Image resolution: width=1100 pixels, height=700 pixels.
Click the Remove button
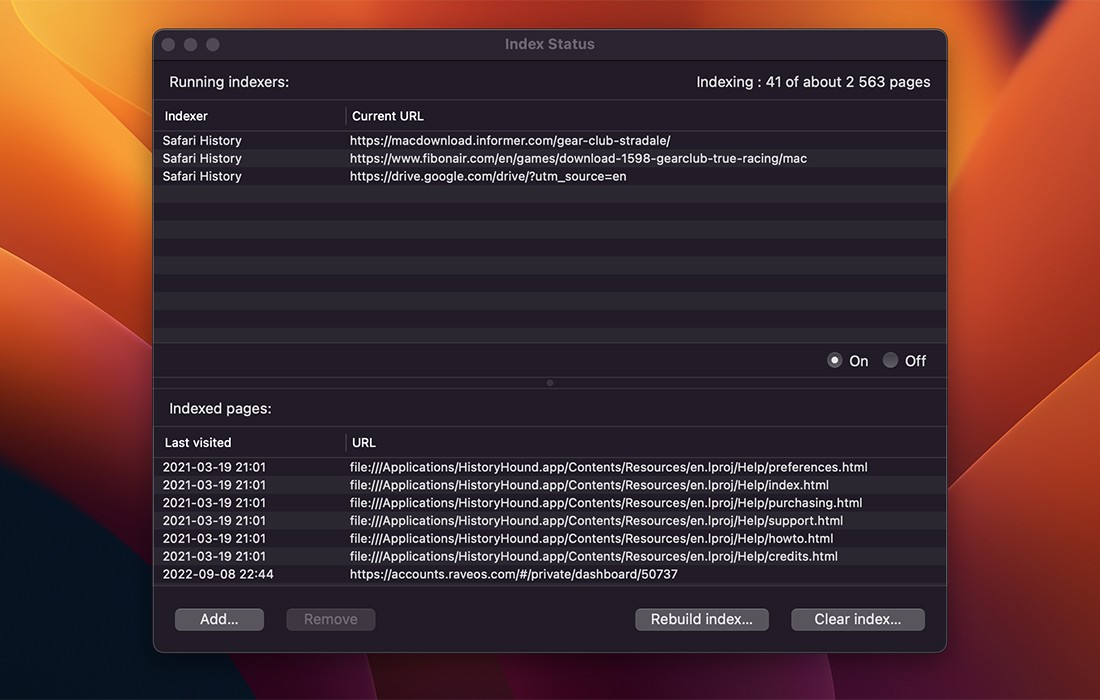click(x=330, y=619)
